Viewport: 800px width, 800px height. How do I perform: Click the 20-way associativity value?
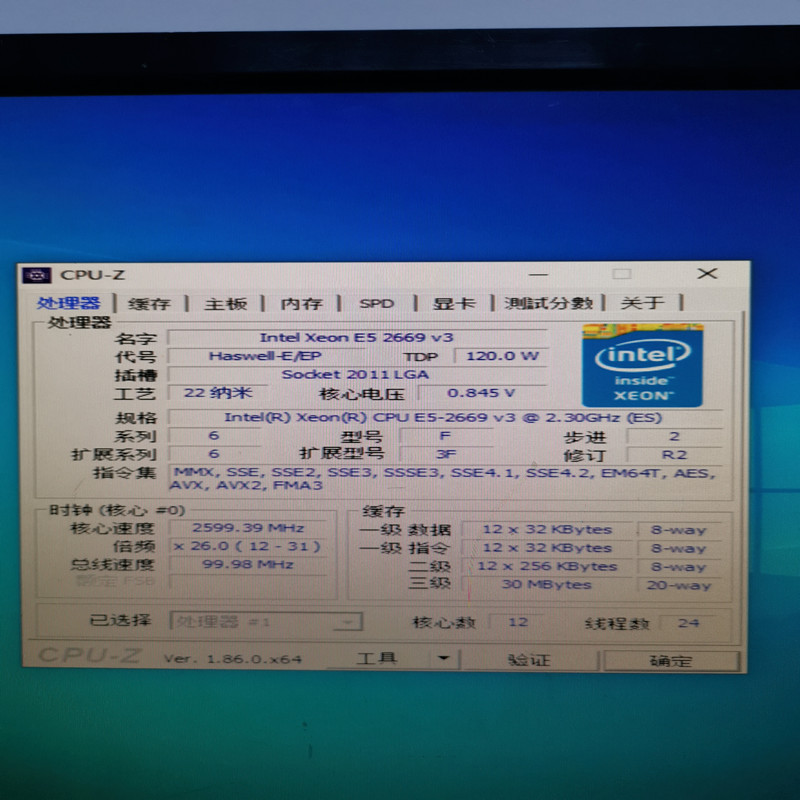tap(679, 585)
